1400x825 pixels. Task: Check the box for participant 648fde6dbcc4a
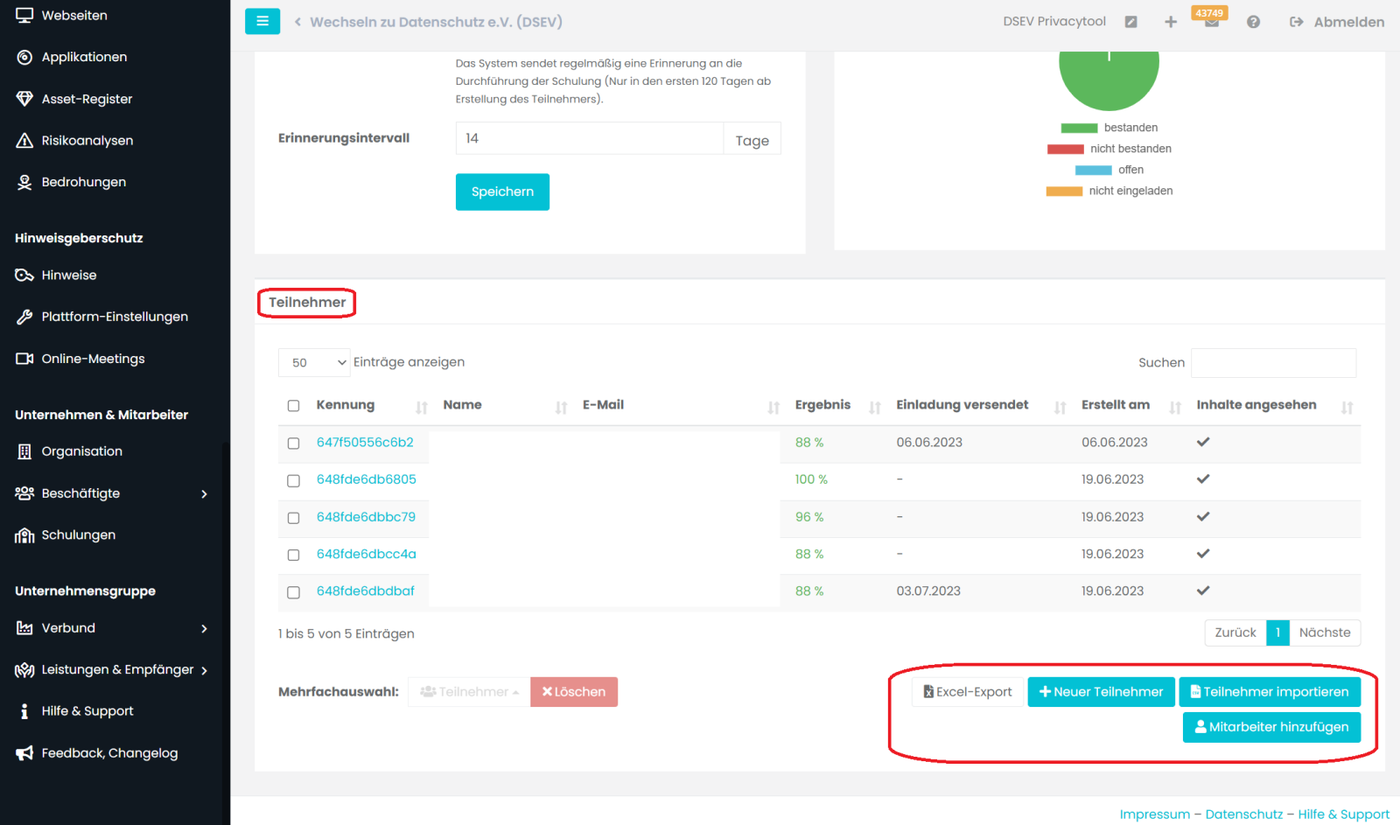tap(293, 555)
